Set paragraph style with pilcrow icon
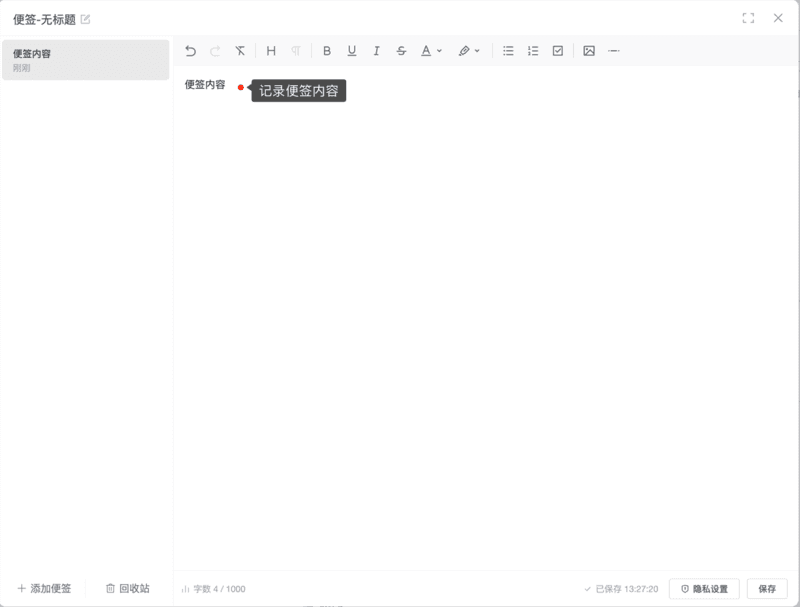Screen dimensions: 800x607 click(296, 50)
